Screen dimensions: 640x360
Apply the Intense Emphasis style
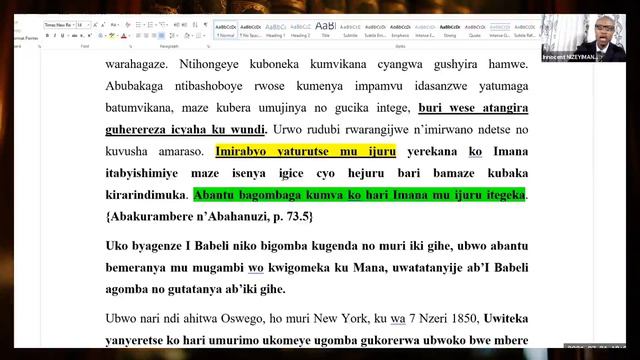click(x=425, y=30)
